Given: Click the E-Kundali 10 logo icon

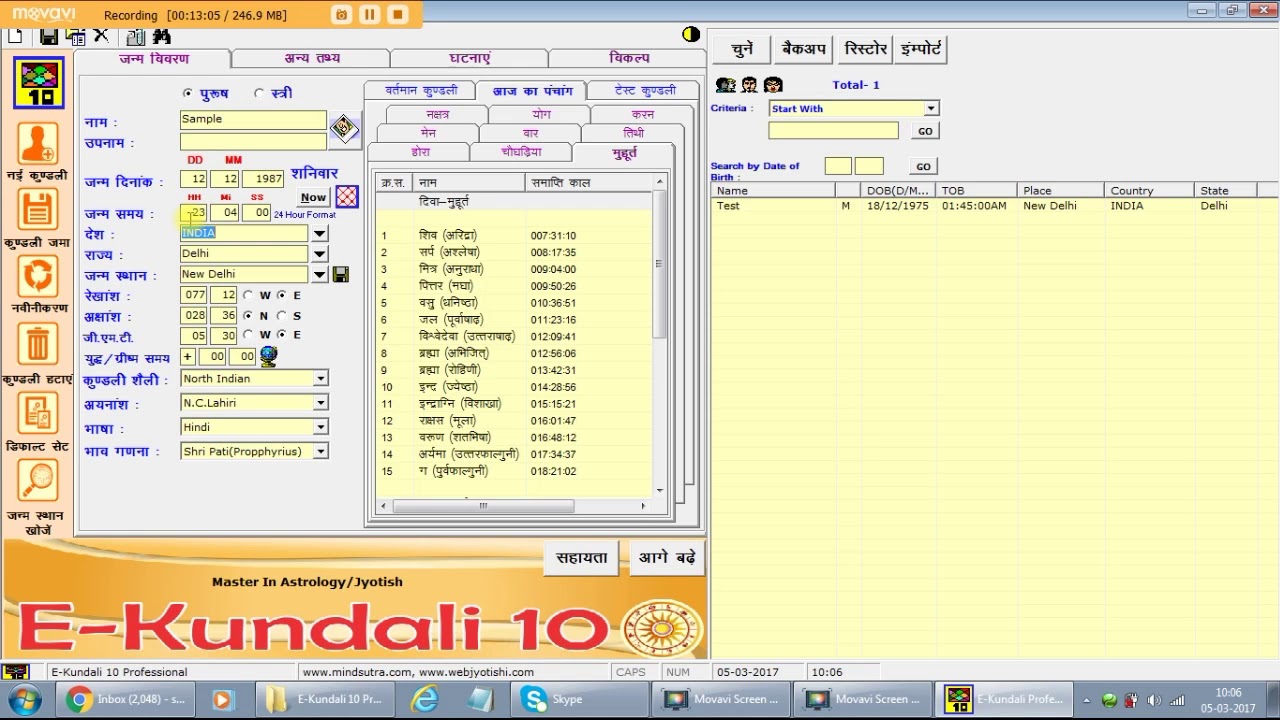Looking at the screenshot, I should pos(39,83).
